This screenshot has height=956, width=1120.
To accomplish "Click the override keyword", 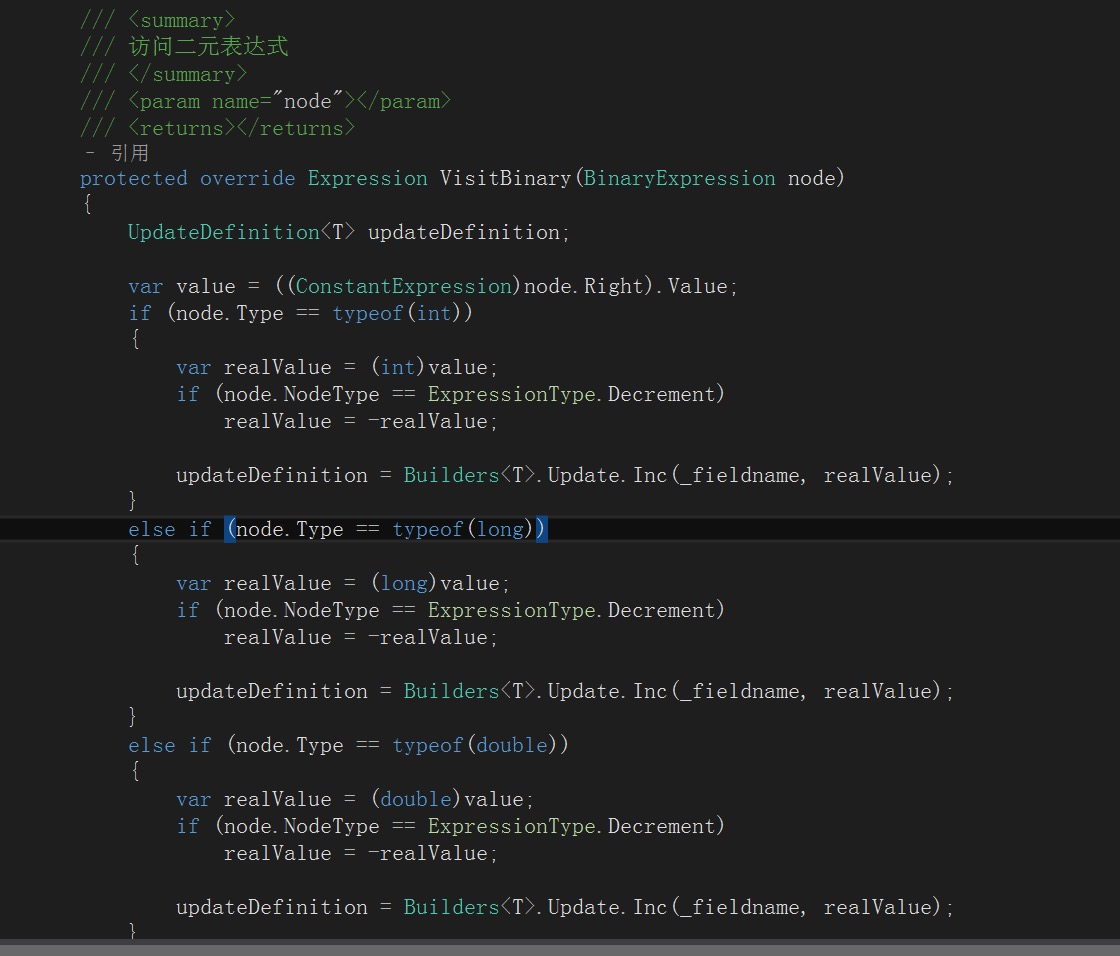I will (x=247, y=178).
